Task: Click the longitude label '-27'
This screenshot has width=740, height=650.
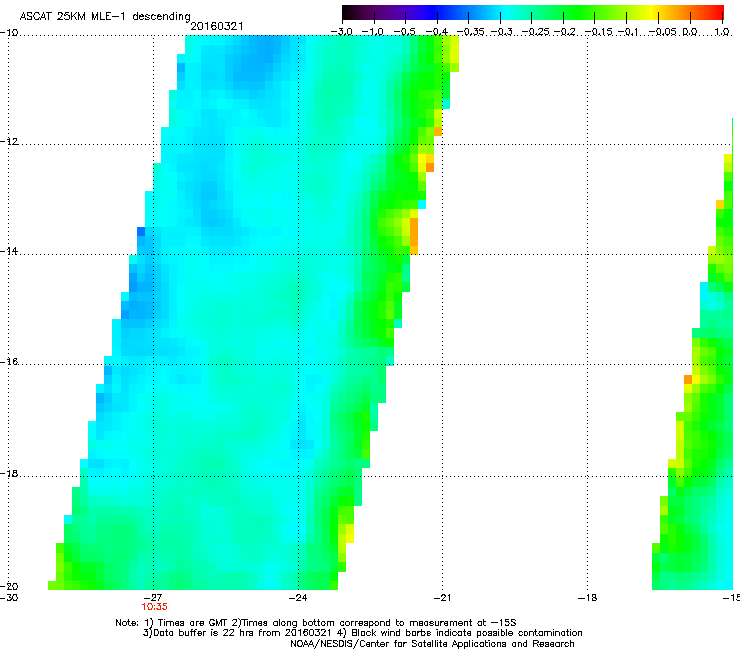Action: click(153, 597)
